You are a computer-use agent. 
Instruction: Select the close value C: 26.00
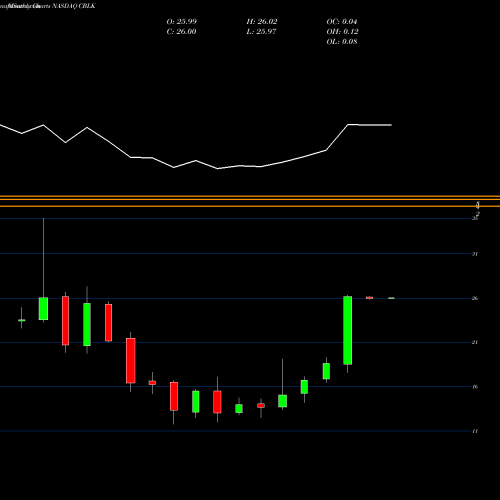181,32
